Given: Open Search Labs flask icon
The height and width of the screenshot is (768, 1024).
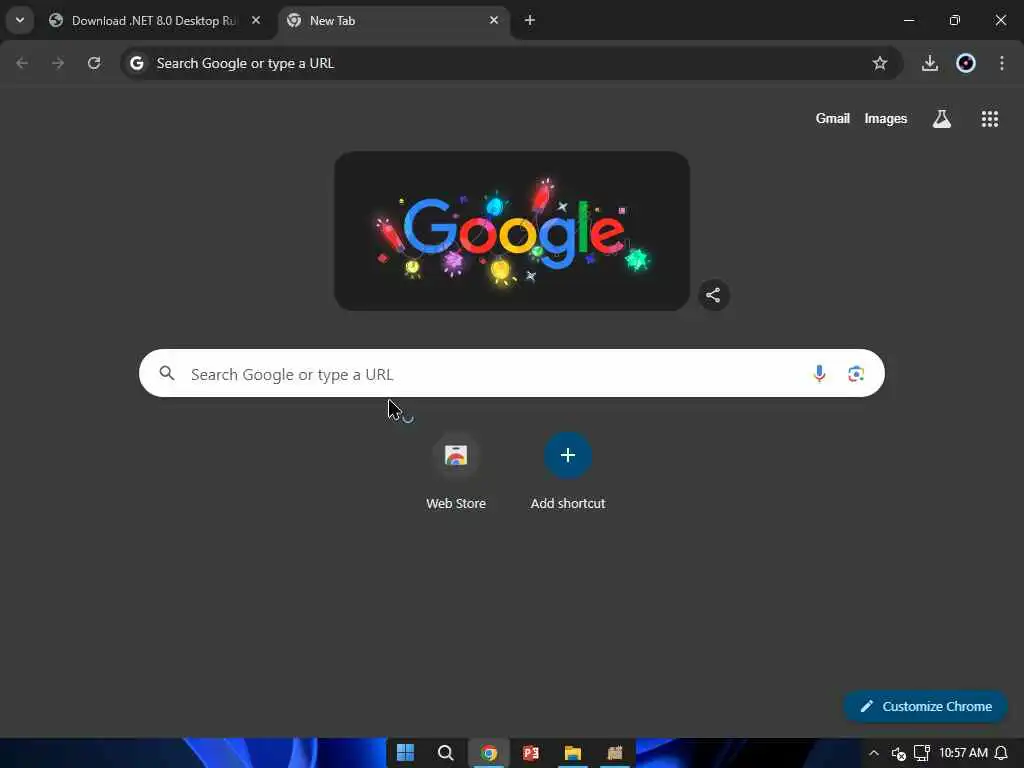Looking at the screenshot, I should (942, 119).
